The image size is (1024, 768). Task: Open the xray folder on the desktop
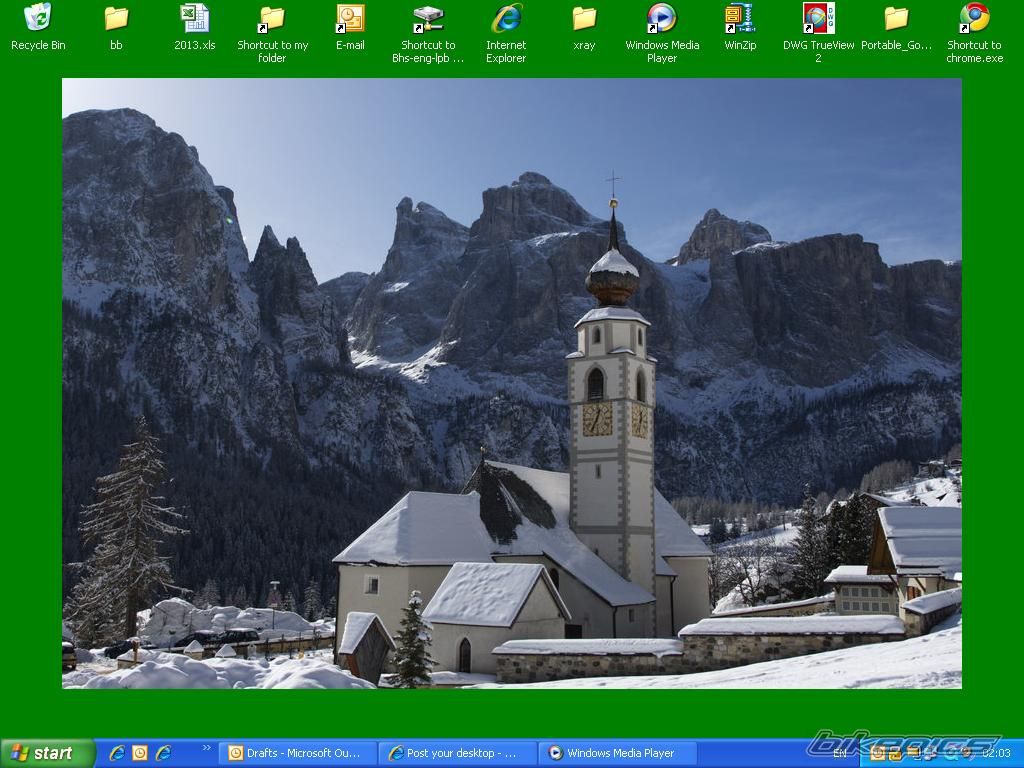[x=584, y=18]
